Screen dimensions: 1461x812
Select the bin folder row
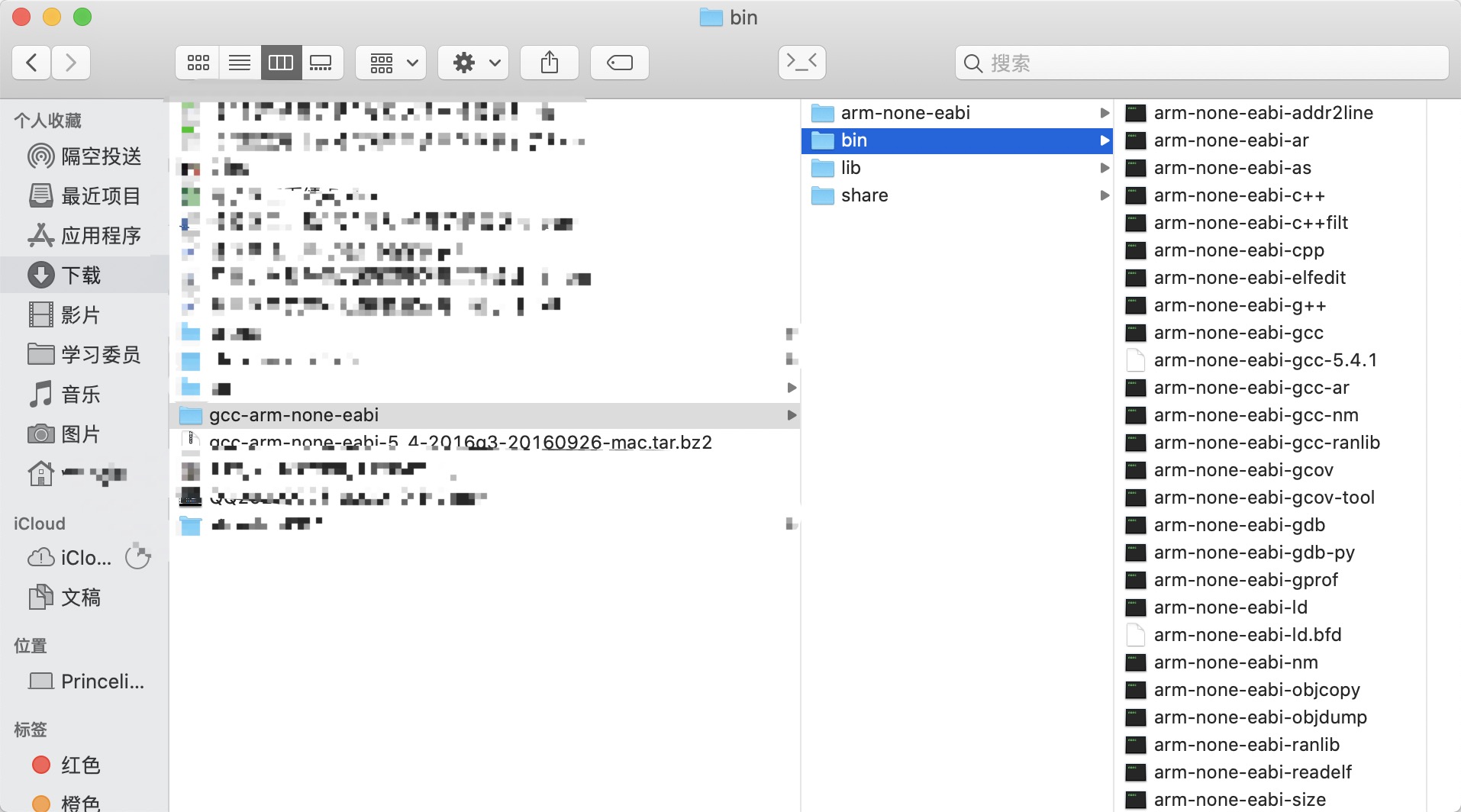[957, 140]
